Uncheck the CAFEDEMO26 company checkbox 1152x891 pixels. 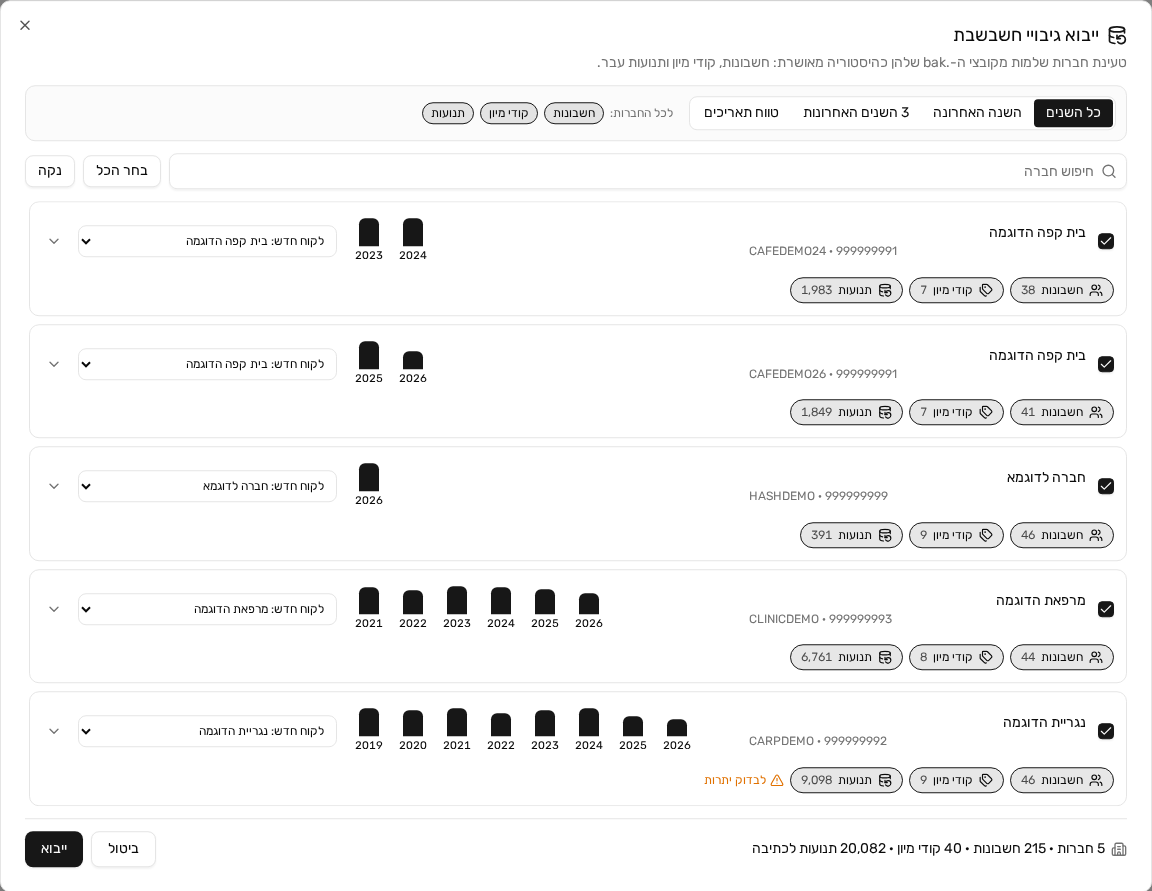click(x=1106, y=364)
